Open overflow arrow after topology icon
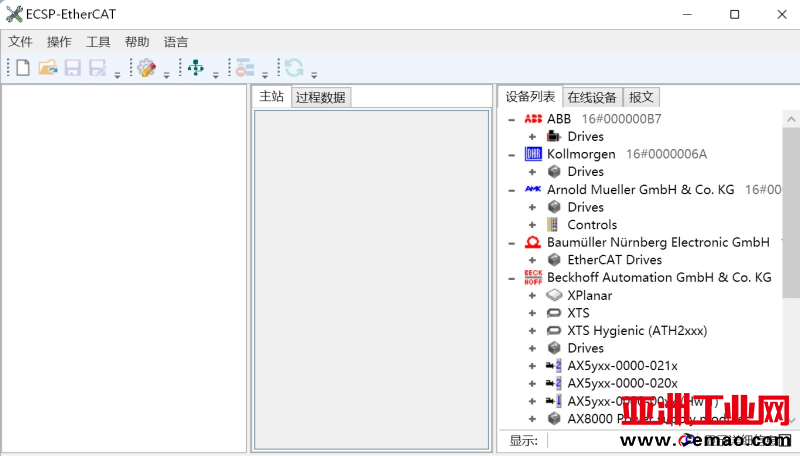The height and width of the screenshot is (456, 800). coord(216,75)
